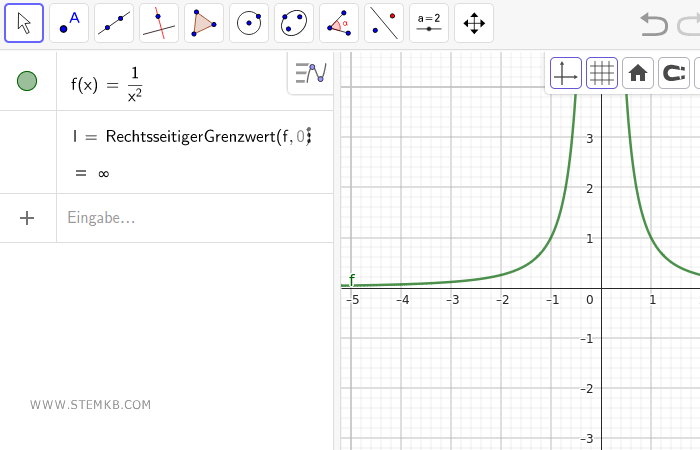Image resolution: width=700 pixels, height=450 pixels.
Task: Click the plus button to add input
Action: click(x=28, y=218)
